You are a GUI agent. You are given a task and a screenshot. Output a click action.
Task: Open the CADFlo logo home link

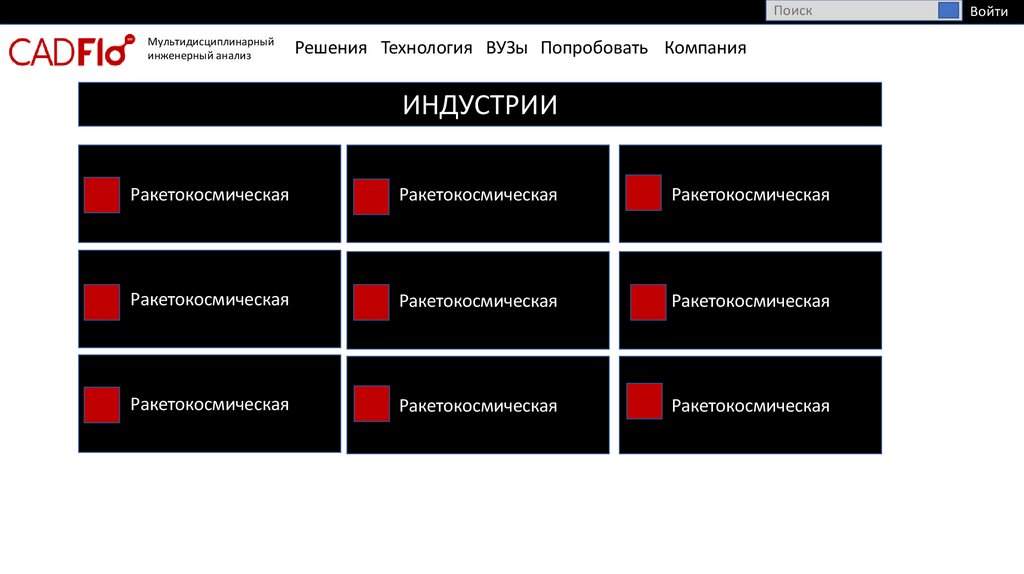[71, 50]
